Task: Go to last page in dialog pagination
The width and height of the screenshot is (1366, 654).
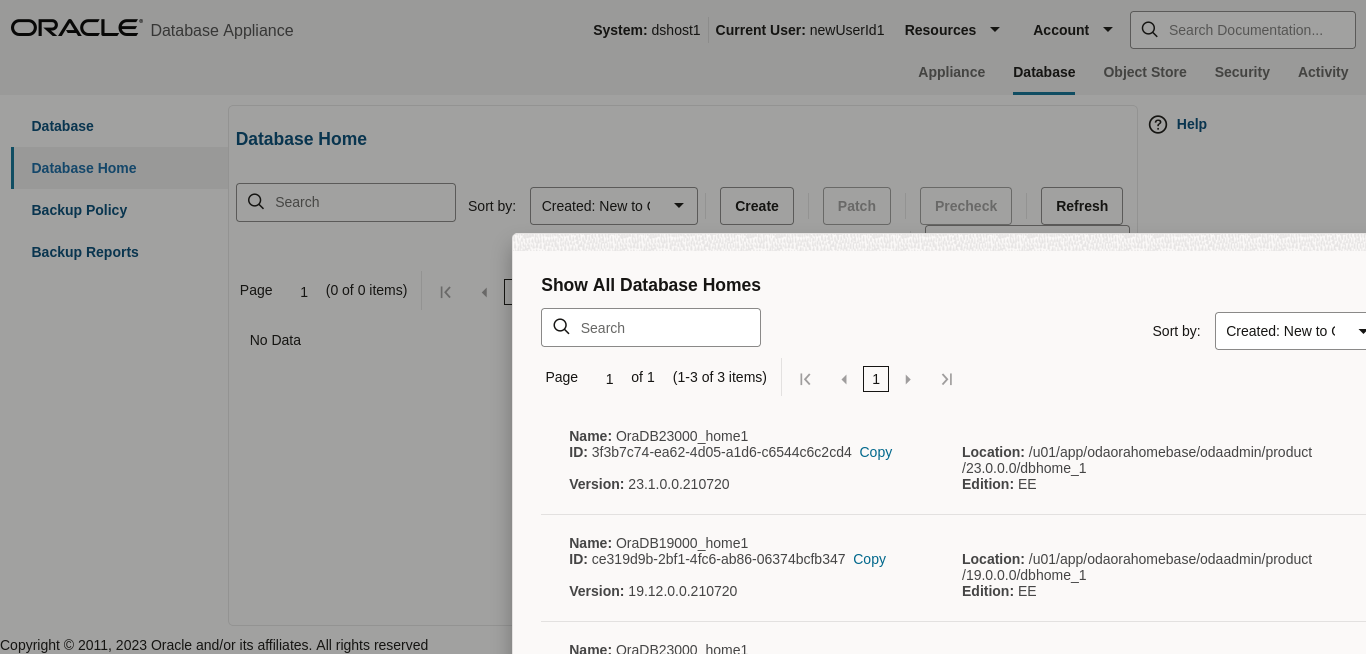Action: point(947,379)
